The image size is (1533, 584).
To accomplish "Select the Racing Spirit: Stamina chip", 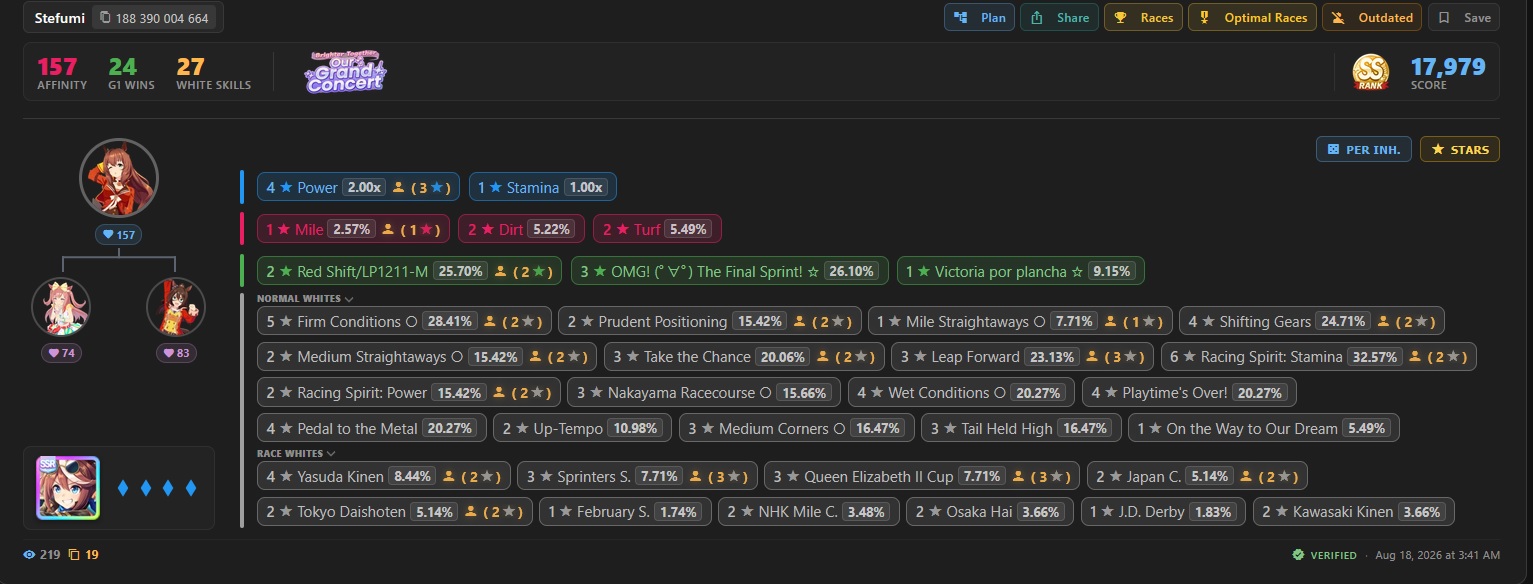I will click(x=1318, y=356).
